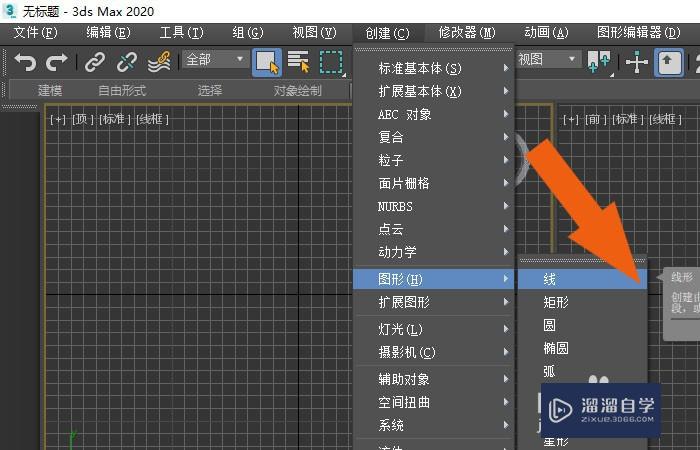This screenshot has width=700, height=450.
Task: Click the Create menu tear-off grip bar
Action: click(x=433, y=50)
